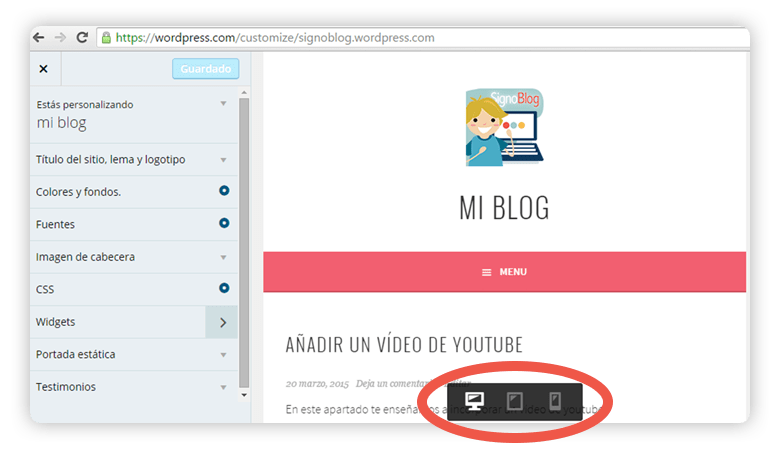Click the circle indicator beside CSS

pyautogui.click(x=224, y=288)
